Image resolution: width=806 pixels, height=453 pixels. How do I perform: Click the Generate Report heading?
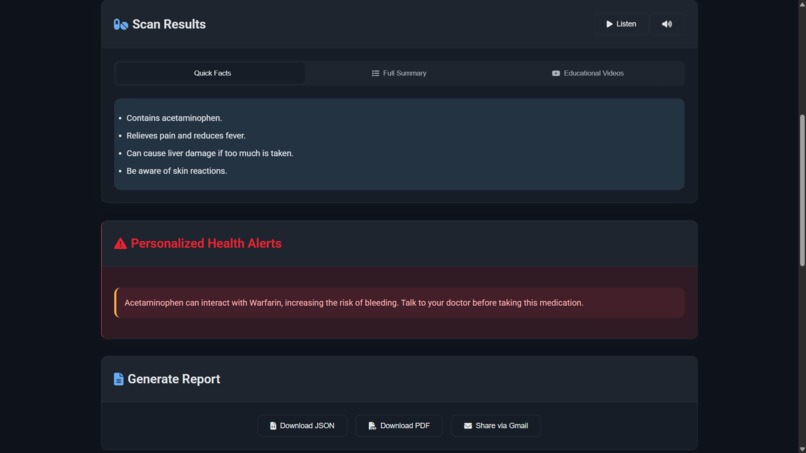coord(174,379)
